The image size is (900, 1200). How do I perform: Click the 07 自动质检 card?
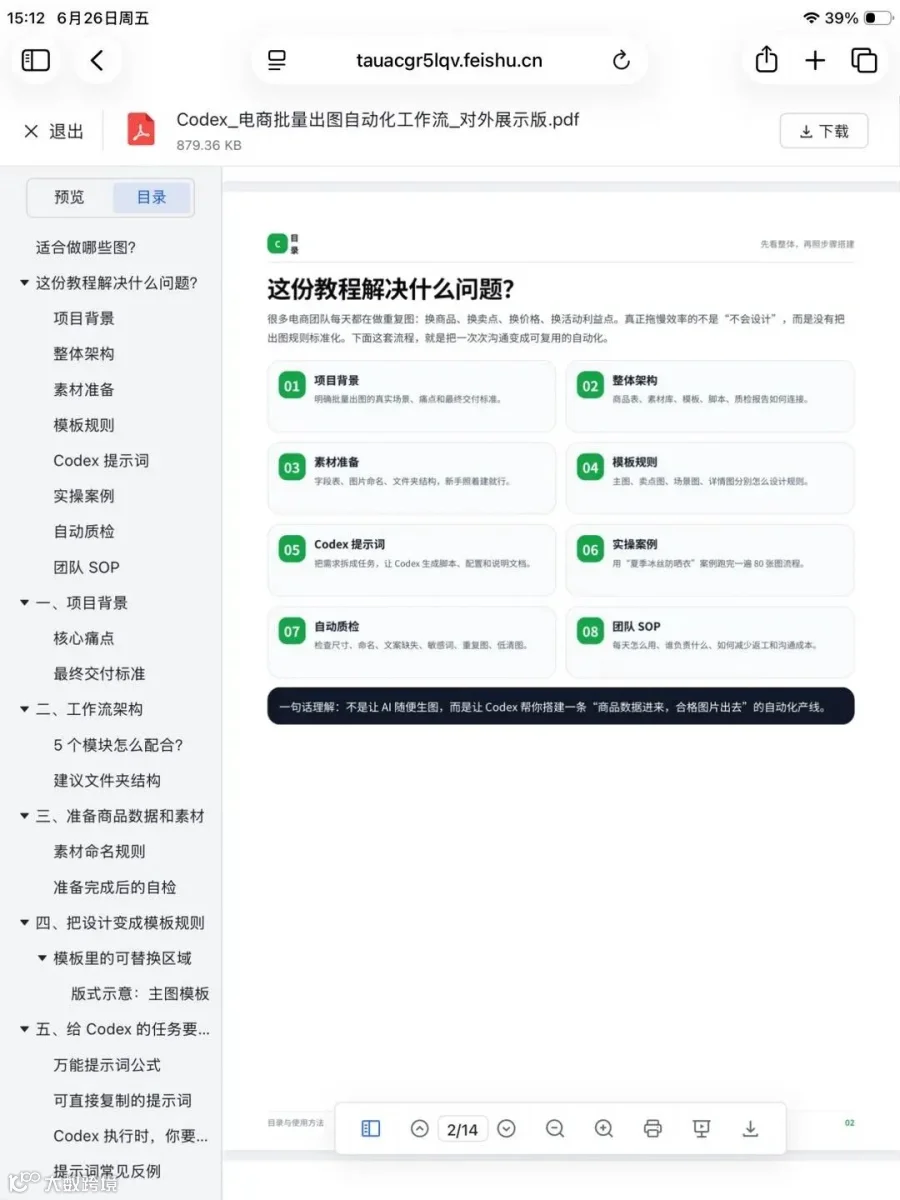point(411,642)
